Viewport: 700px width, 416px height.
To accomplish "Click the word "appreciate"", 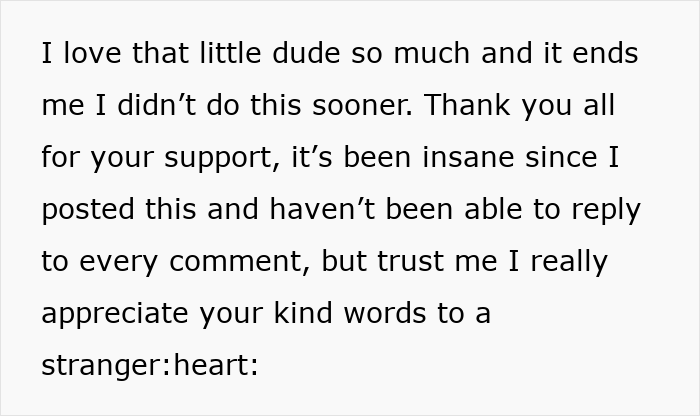I will pos(115,315).
